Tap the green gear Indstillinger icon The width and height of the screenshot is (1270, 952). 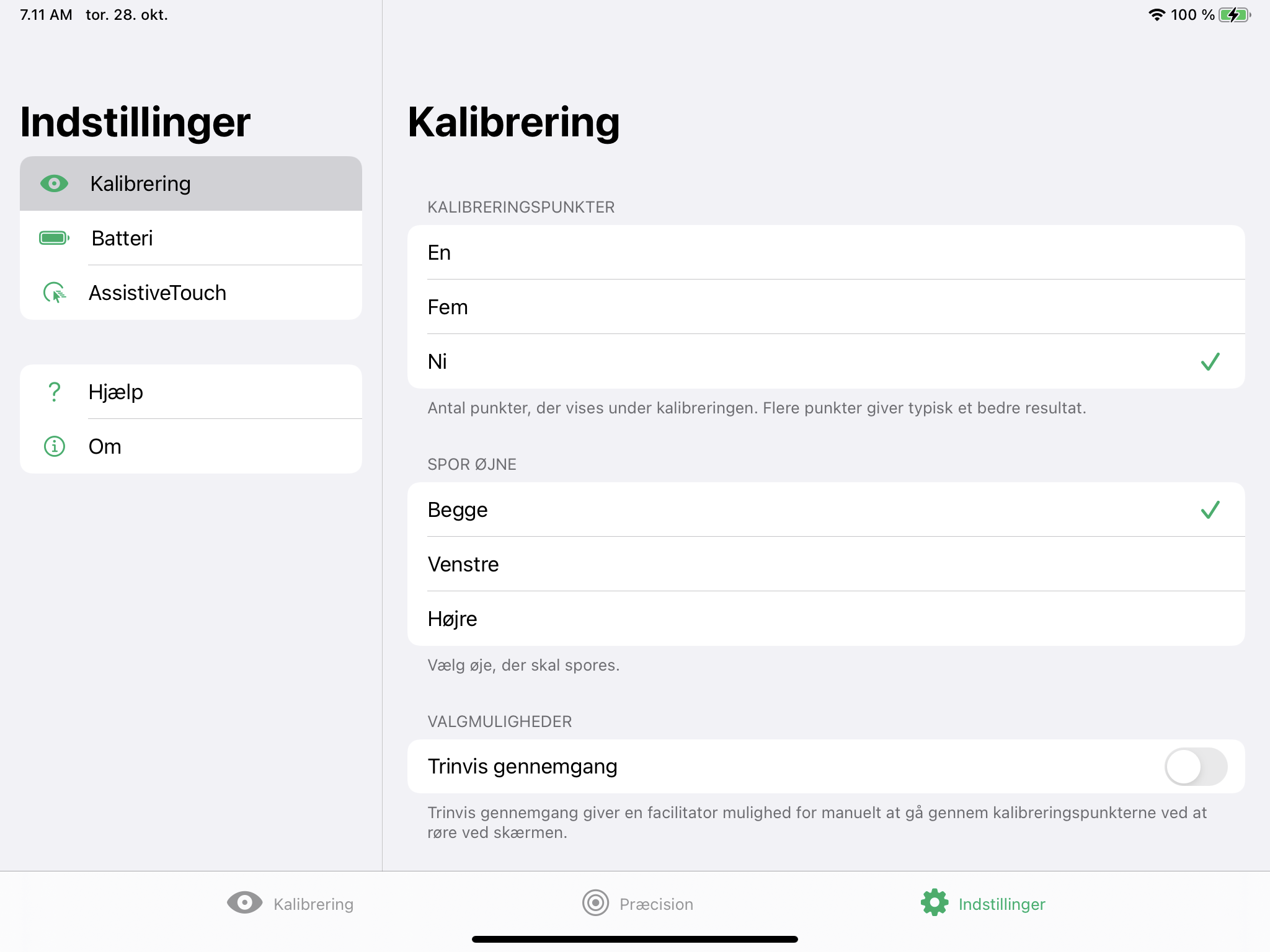pyautogui.click(x=934, y=903)
